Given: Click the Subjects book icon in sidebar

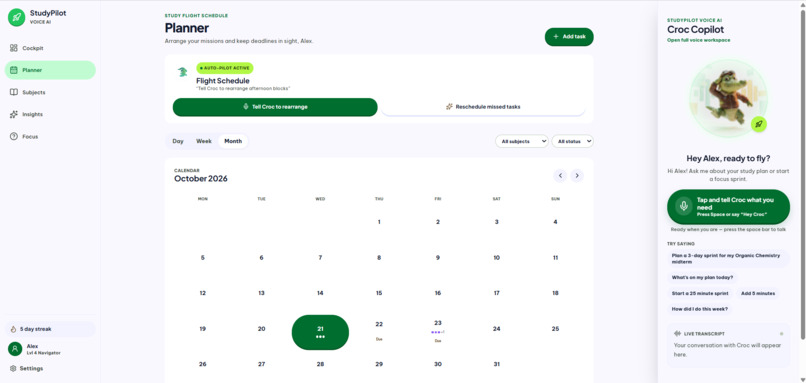Looking at the screenshot, I should (x=14, y=92).
